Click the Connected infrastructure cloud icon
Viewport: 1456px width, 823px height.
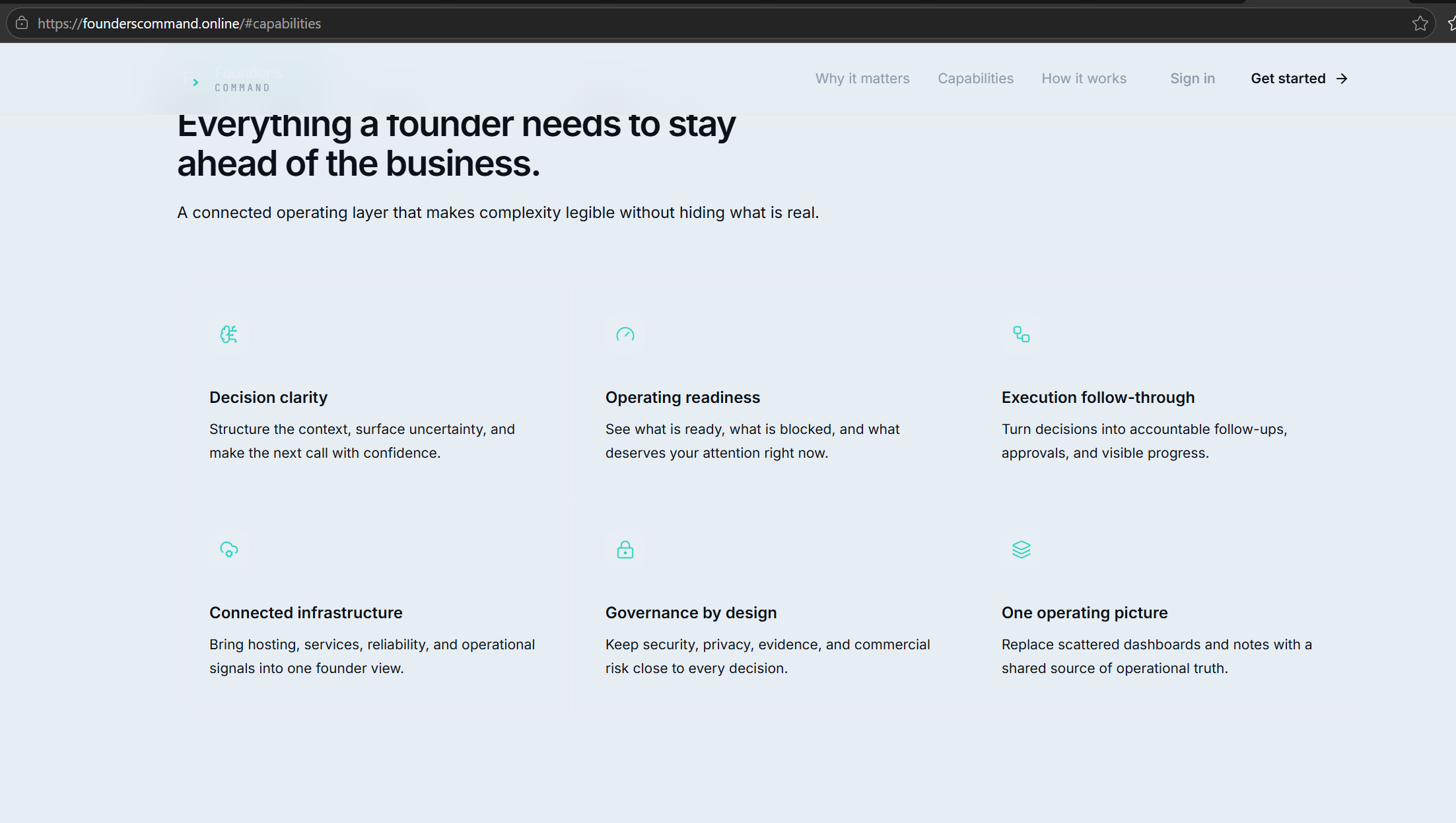[228, 550]
